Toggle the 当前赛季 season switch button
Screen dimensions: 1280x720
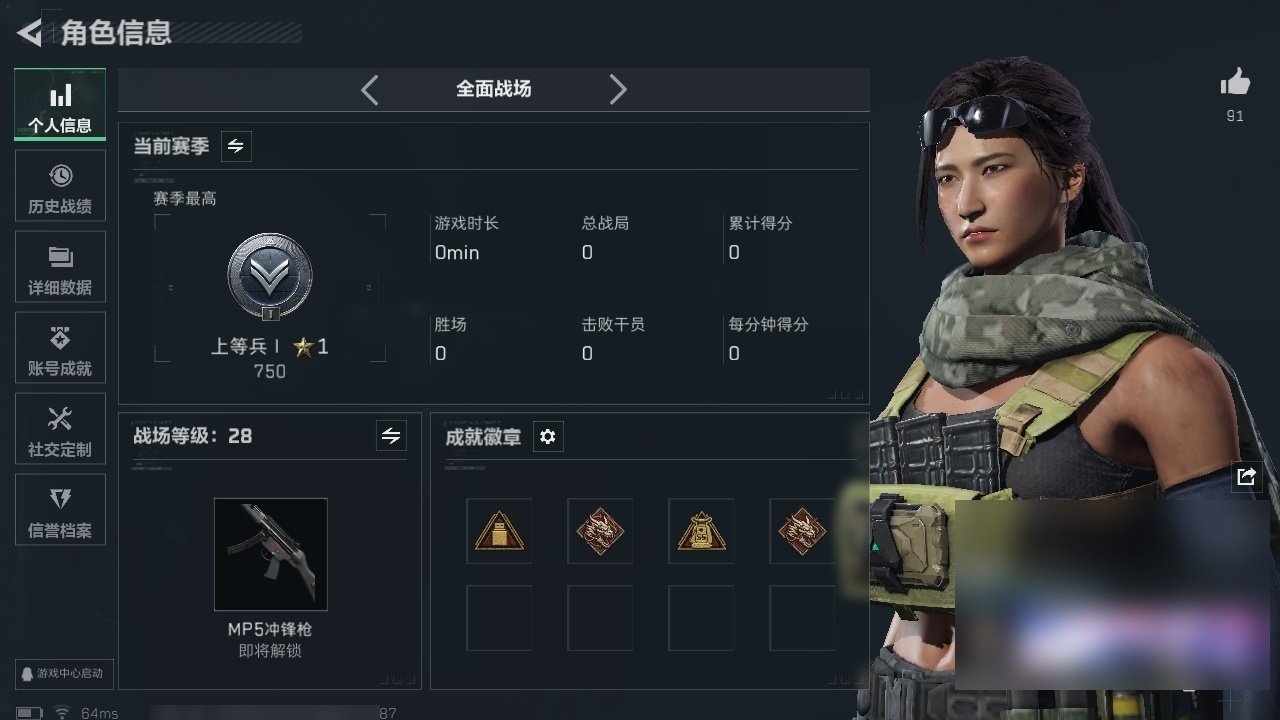[236, 146]
